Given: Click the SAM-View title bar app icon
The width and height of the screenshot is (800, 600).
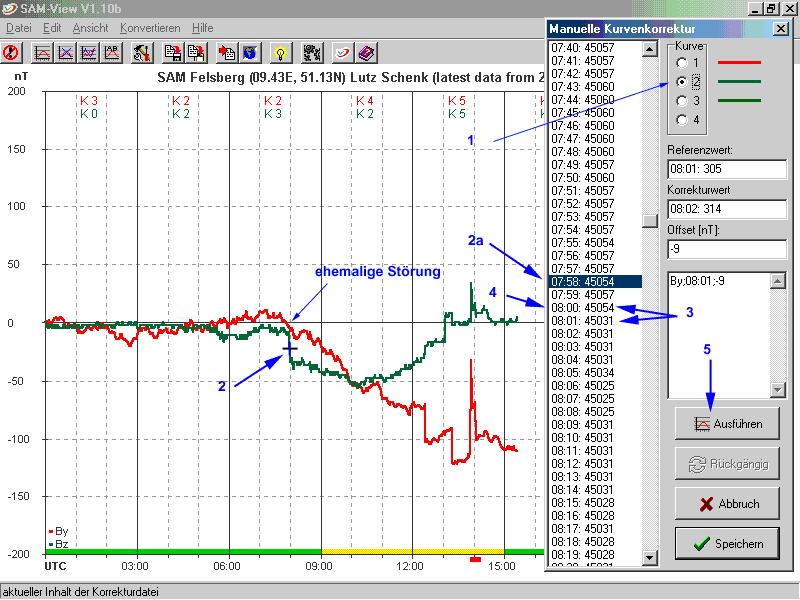Looking at the screenshot, I should tap(9, 9).
